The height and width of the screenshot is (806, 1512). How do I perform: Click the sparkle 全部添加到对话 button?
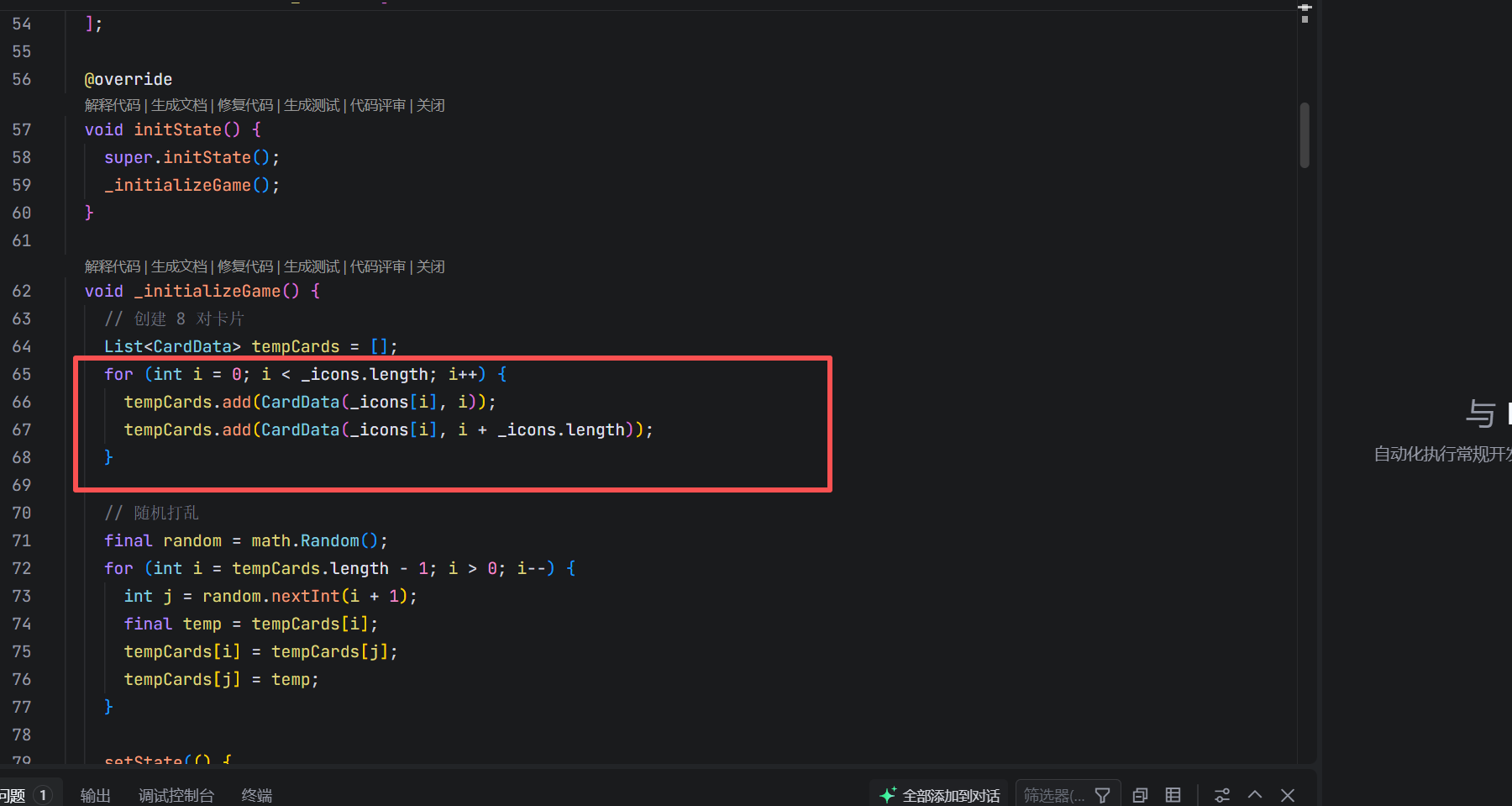point(940,795)
